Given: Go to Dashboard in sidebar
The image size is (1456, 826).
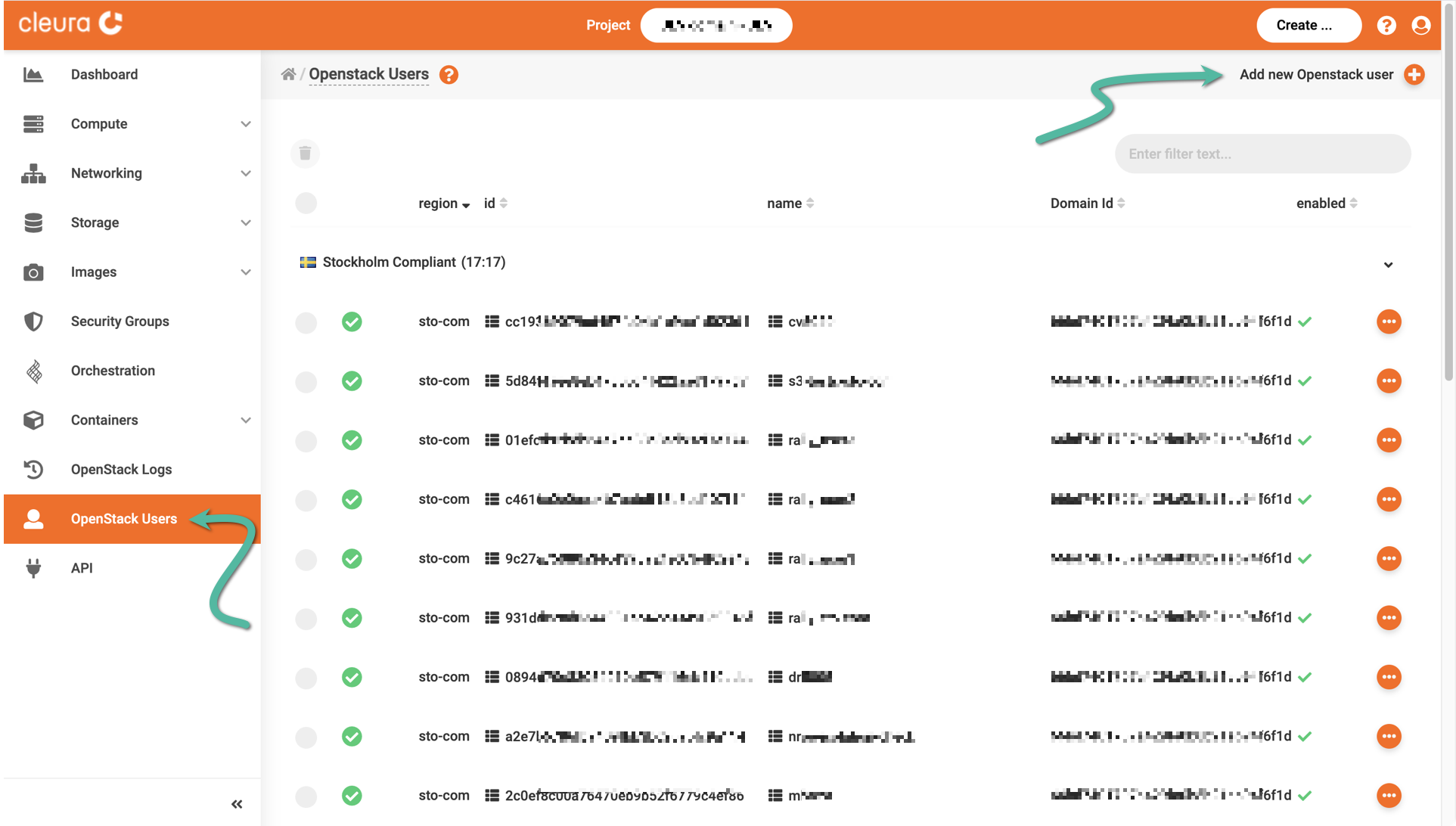Looking at the screenshot, I should coord(104,74).
